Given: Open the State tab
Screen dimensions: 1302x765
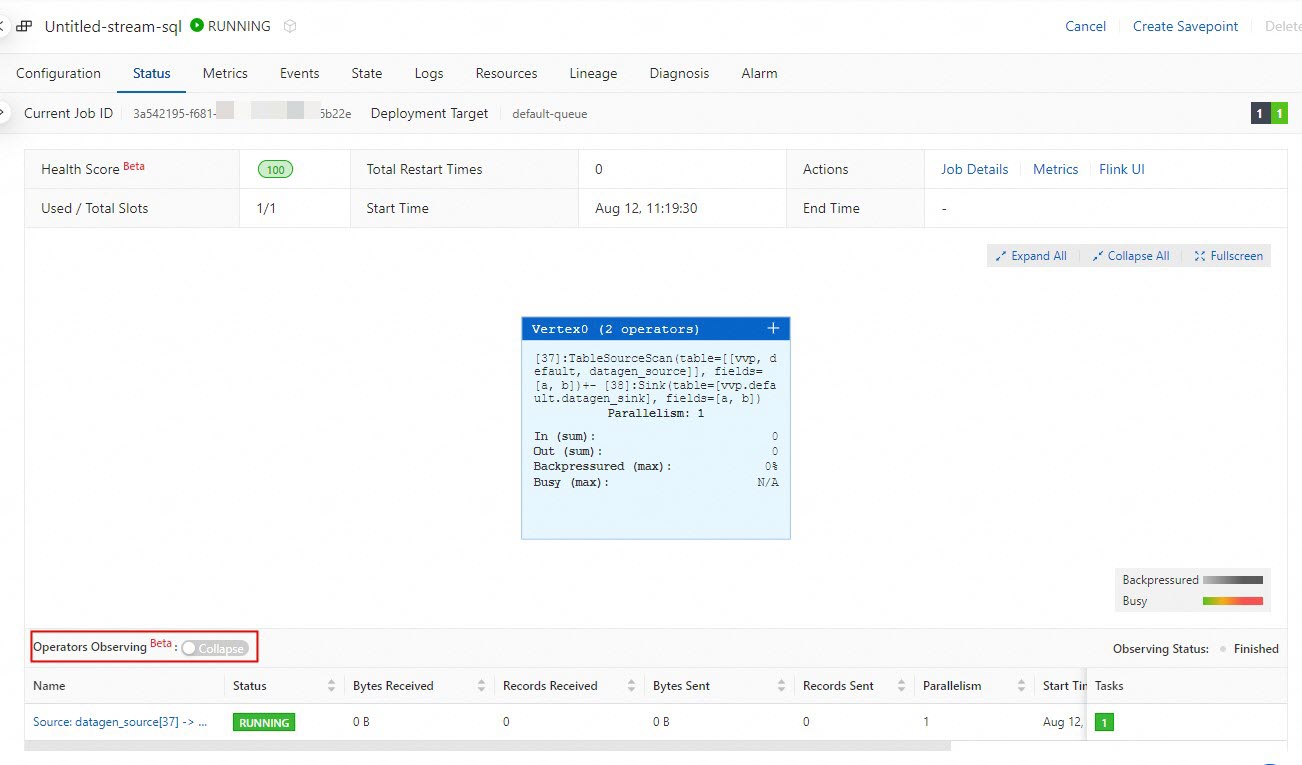Looking at the screenshot, I should pos(367,73).
